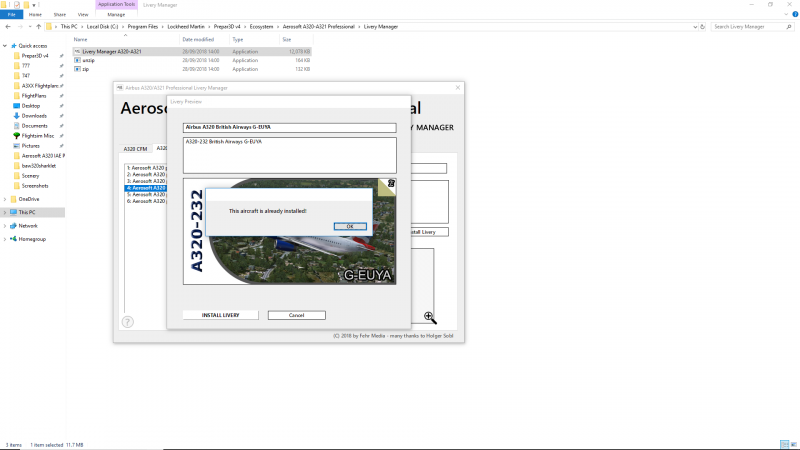Switch to details view icon in status bar
The width and height of the screenshot is (800, 450).
tap(785, 445)
